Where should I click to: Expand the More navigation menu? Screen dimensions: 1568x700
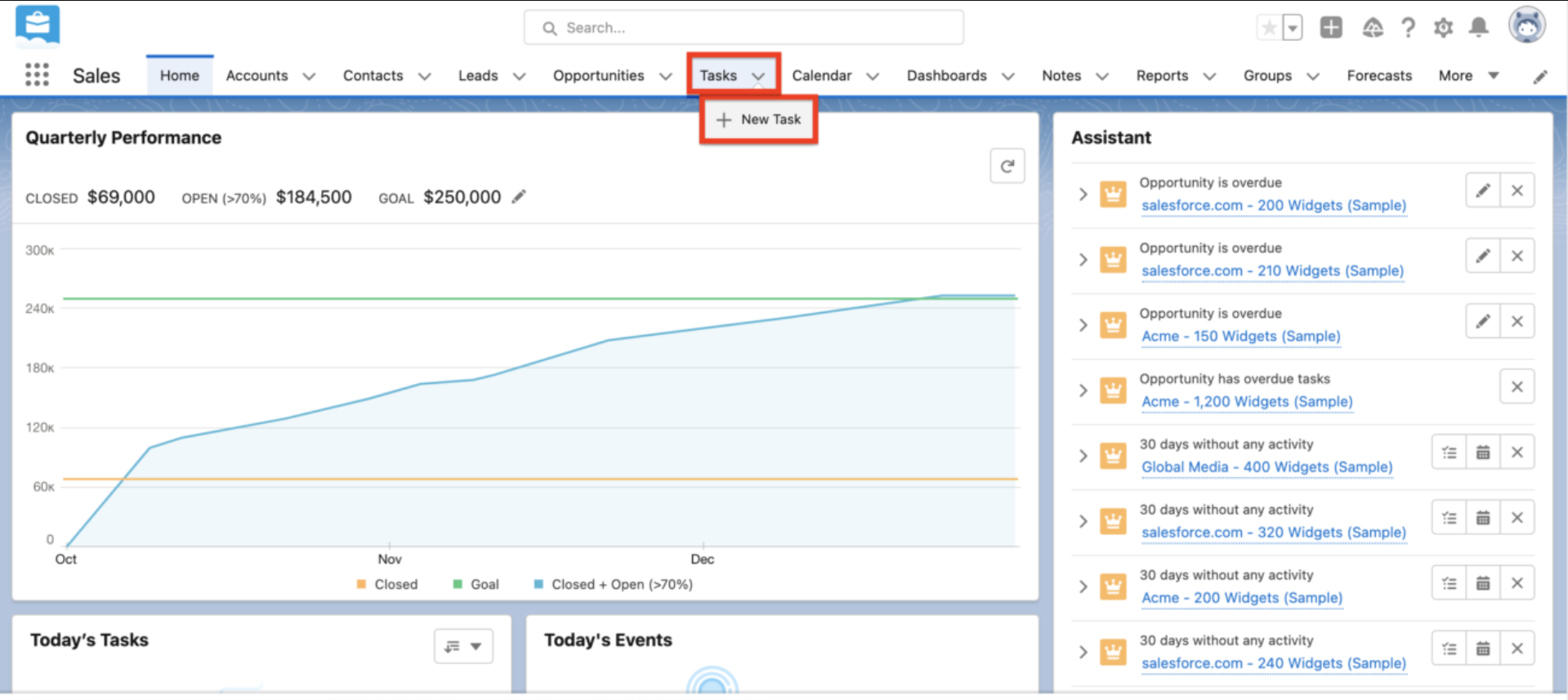pyautogui.click(x=1468, y=75)
